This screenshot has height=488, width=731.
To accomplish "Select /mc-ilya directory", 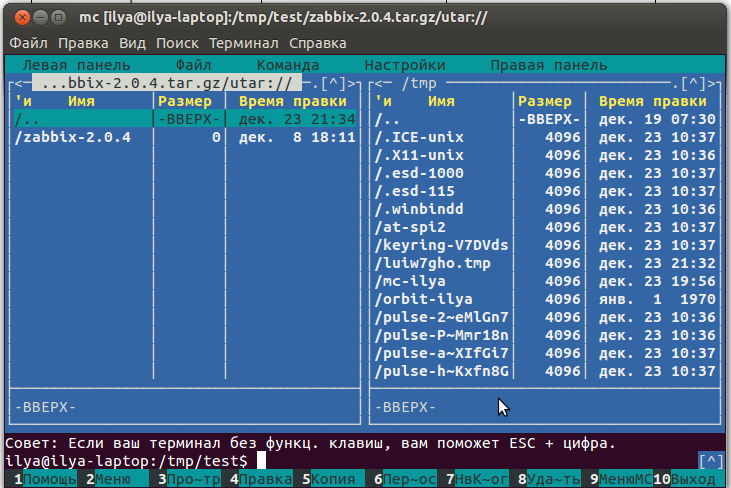I will pyautogui.click(x=545, y=281).
